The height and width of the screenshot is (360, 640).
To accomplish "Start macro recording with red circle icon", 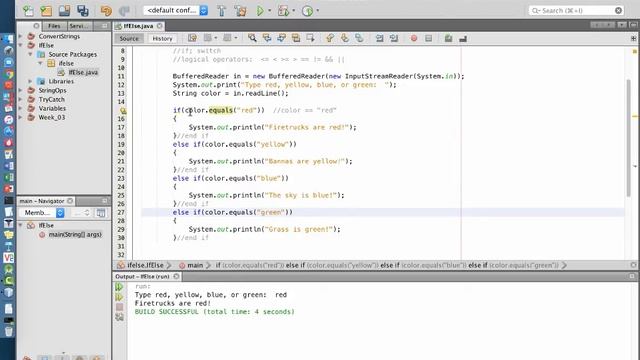I will click(x=414, y=38).
